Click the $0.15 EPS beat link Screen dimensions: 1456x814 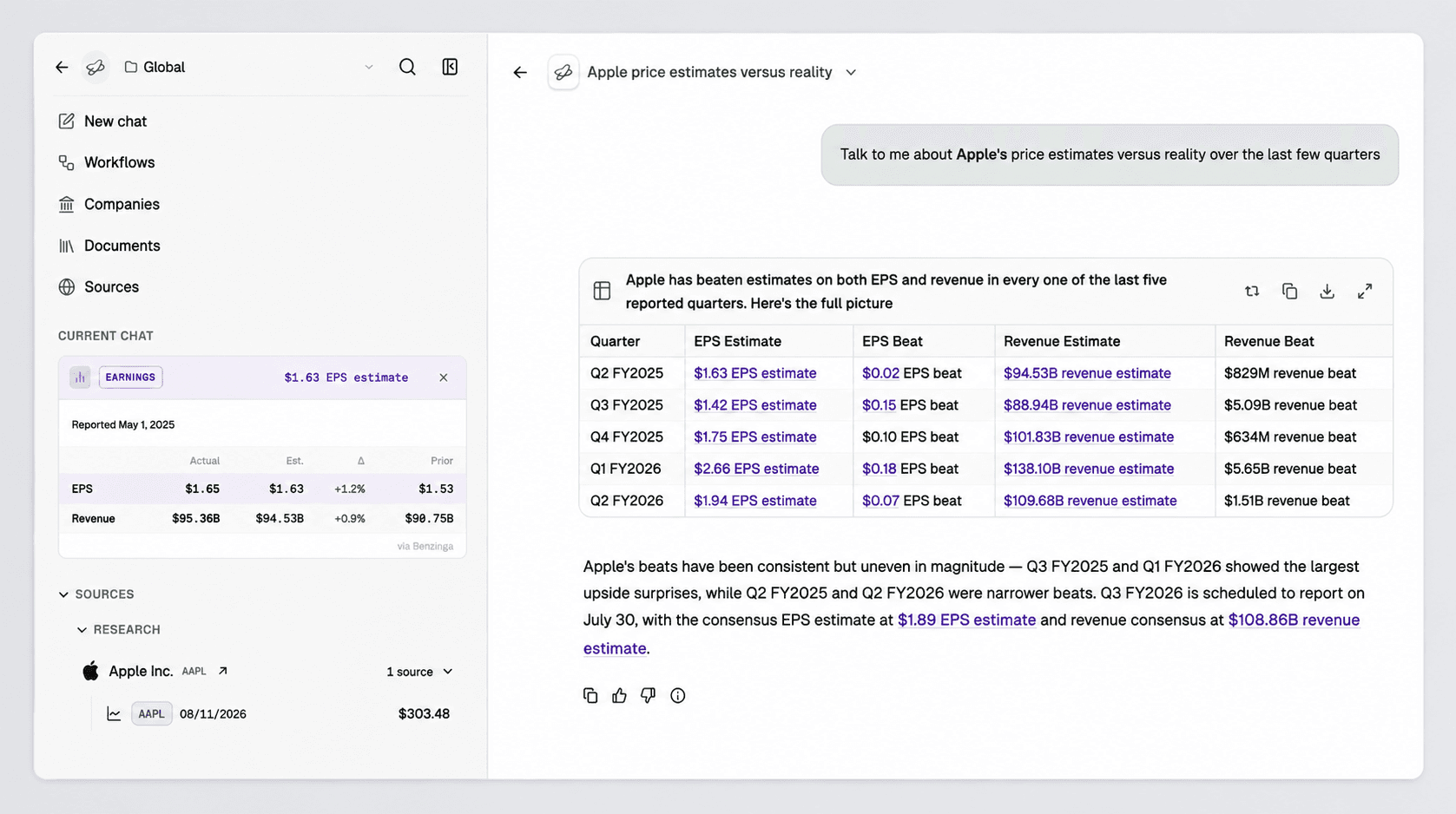pyautogui.click(x=879, y=405)
